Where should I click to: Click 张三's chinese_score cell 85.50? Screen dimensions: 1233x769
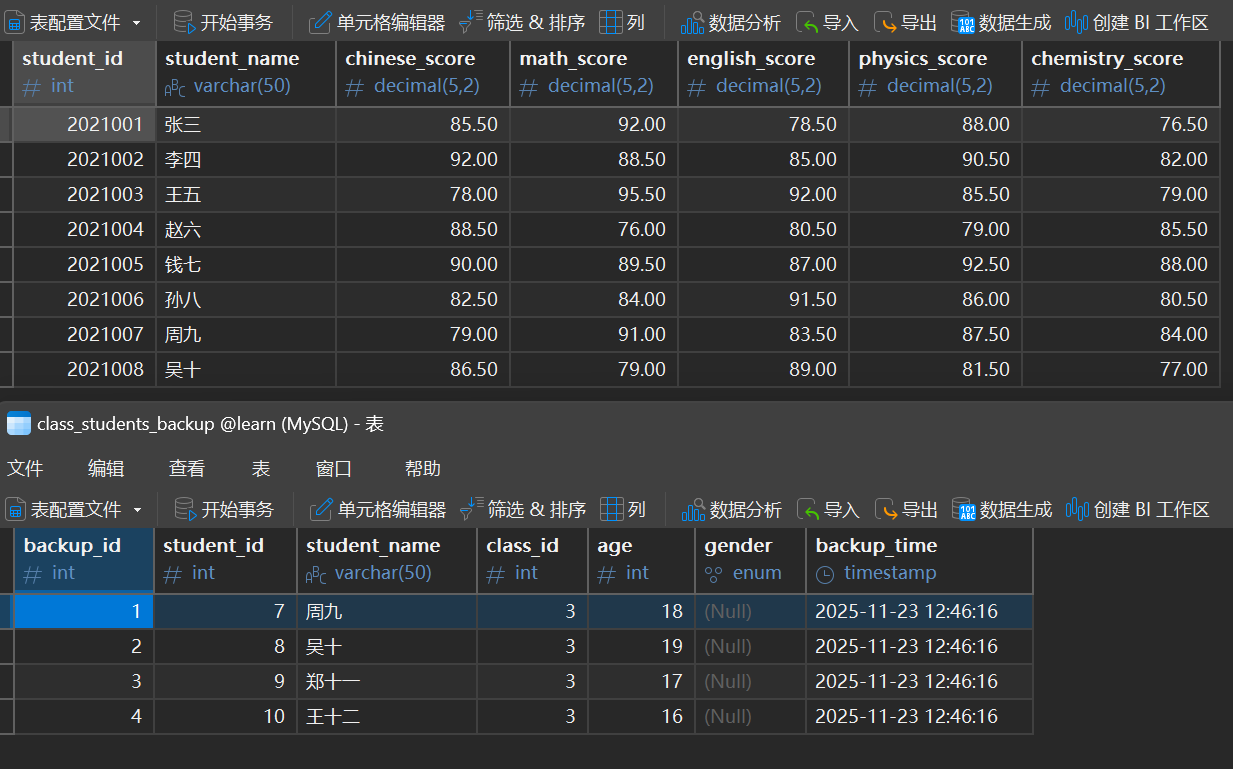point(423,125)
